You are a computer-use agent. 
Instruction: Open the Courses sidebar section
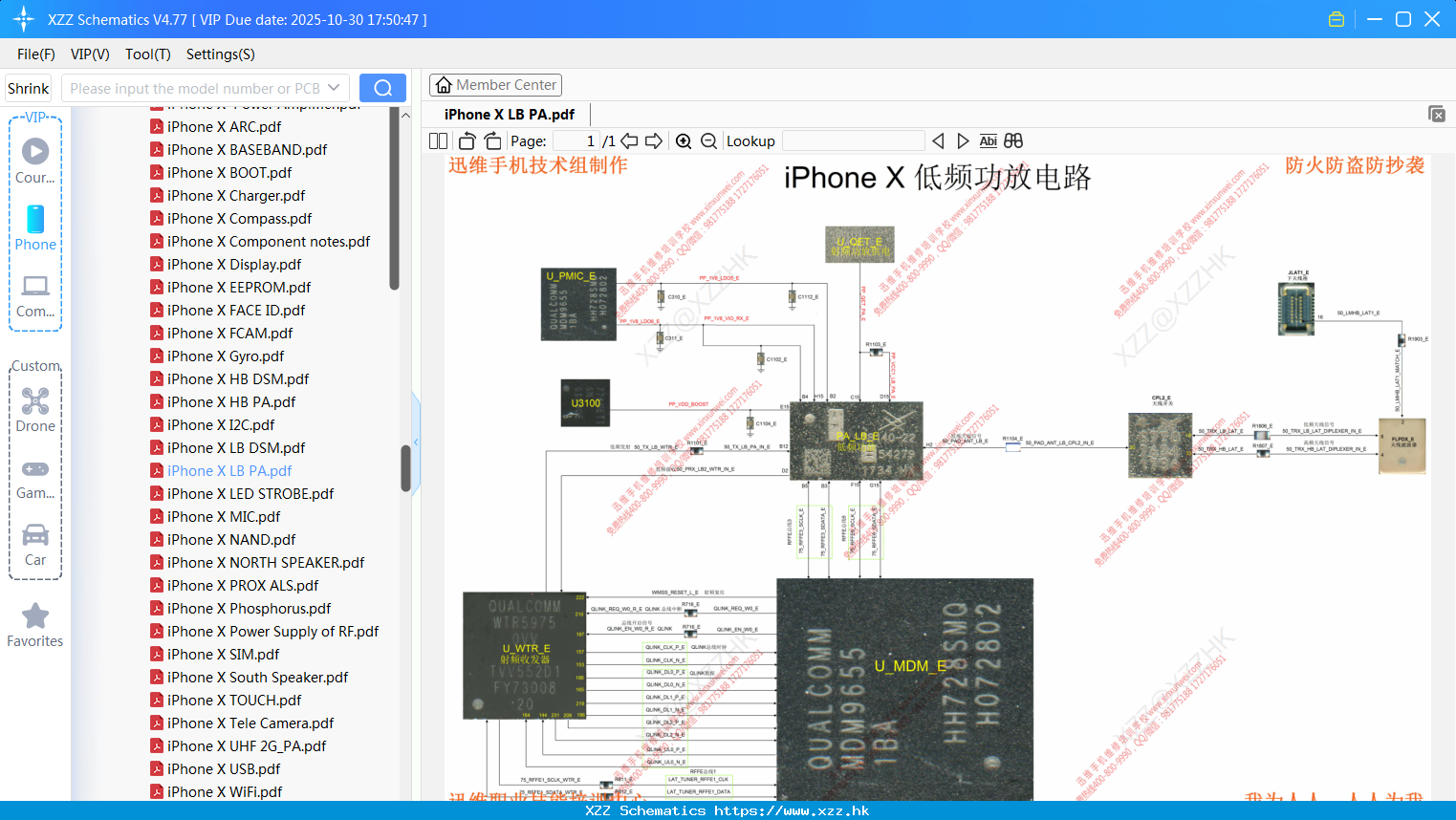[x=35, y=161]
